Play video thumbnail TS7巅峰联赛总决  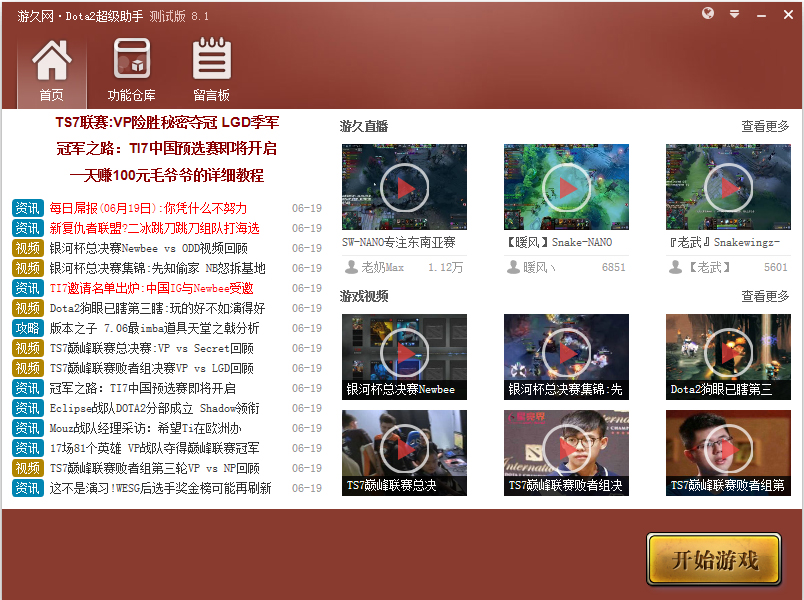(x=404, y=453)
